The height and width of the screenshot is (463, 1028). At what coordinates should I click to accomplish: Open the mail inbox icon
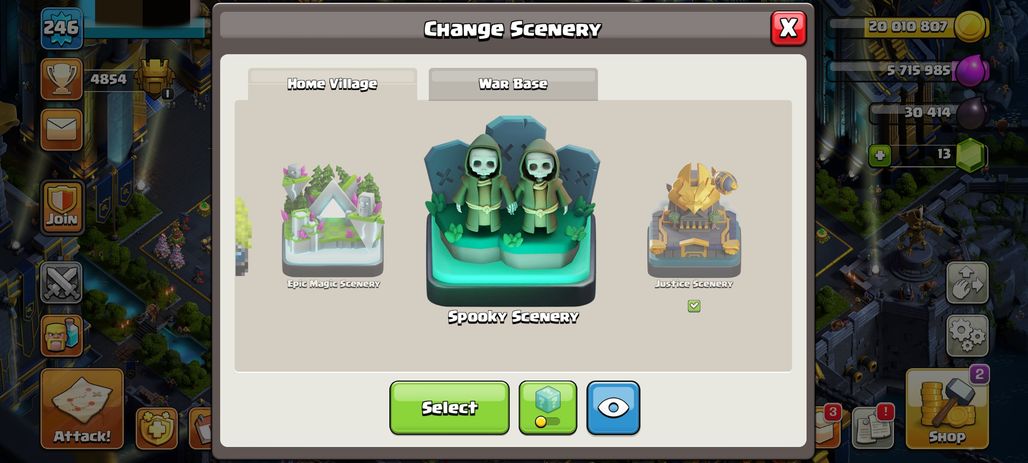pyautogui.click(x=62, y=129)
